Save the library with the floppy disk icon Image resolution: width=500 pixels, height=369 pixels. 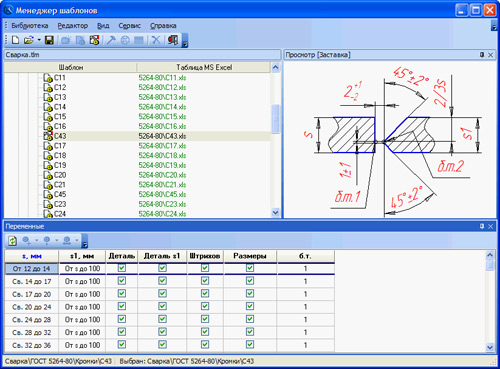[x=49, y=40]
